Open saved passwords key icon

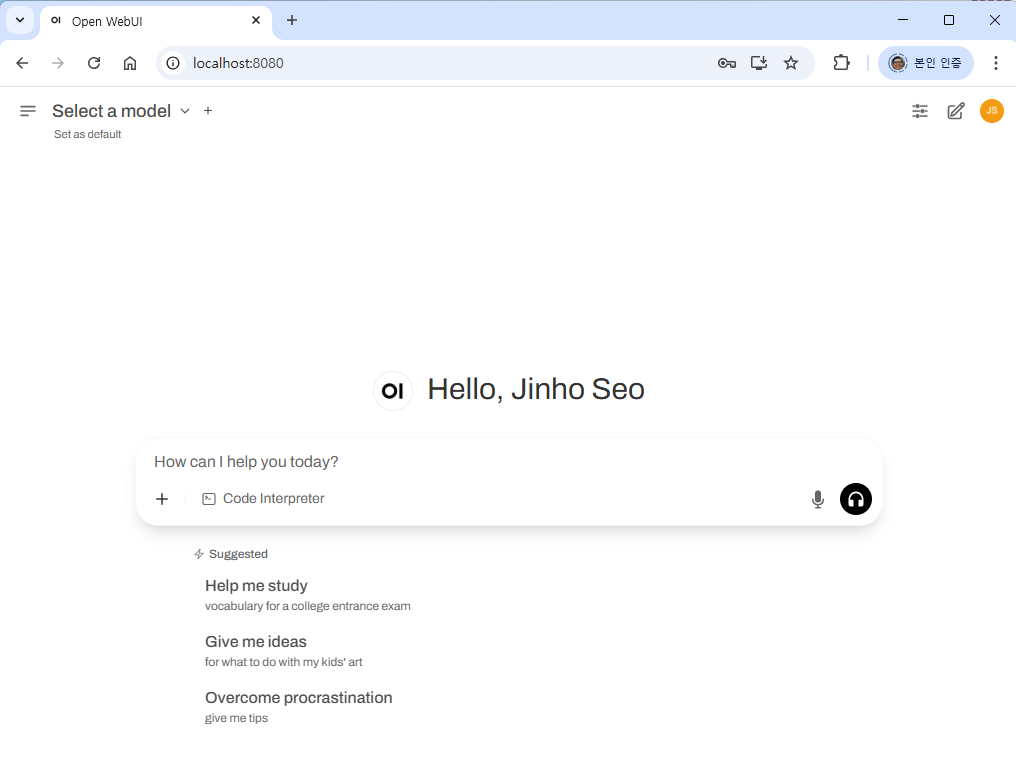tap(726, 63)
